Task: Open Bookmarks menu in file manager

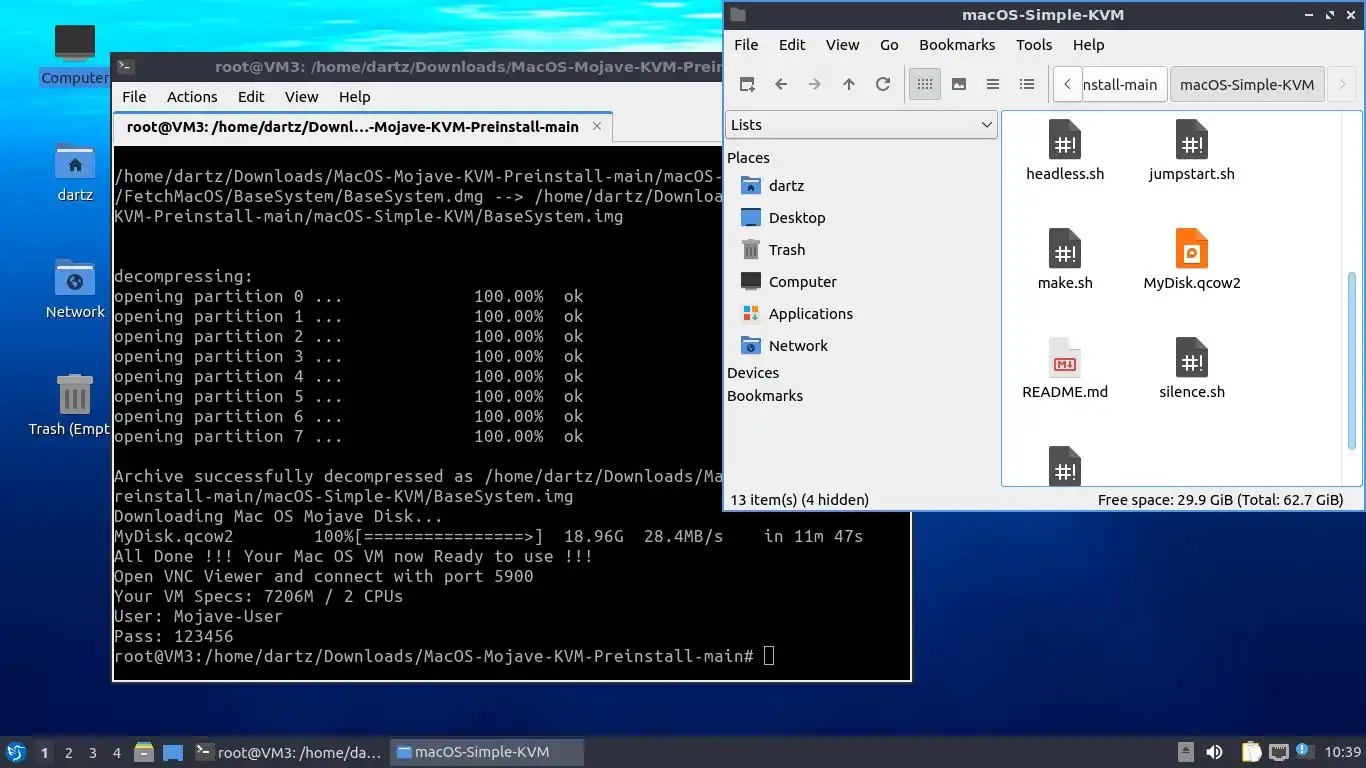Action: point(957,45)
